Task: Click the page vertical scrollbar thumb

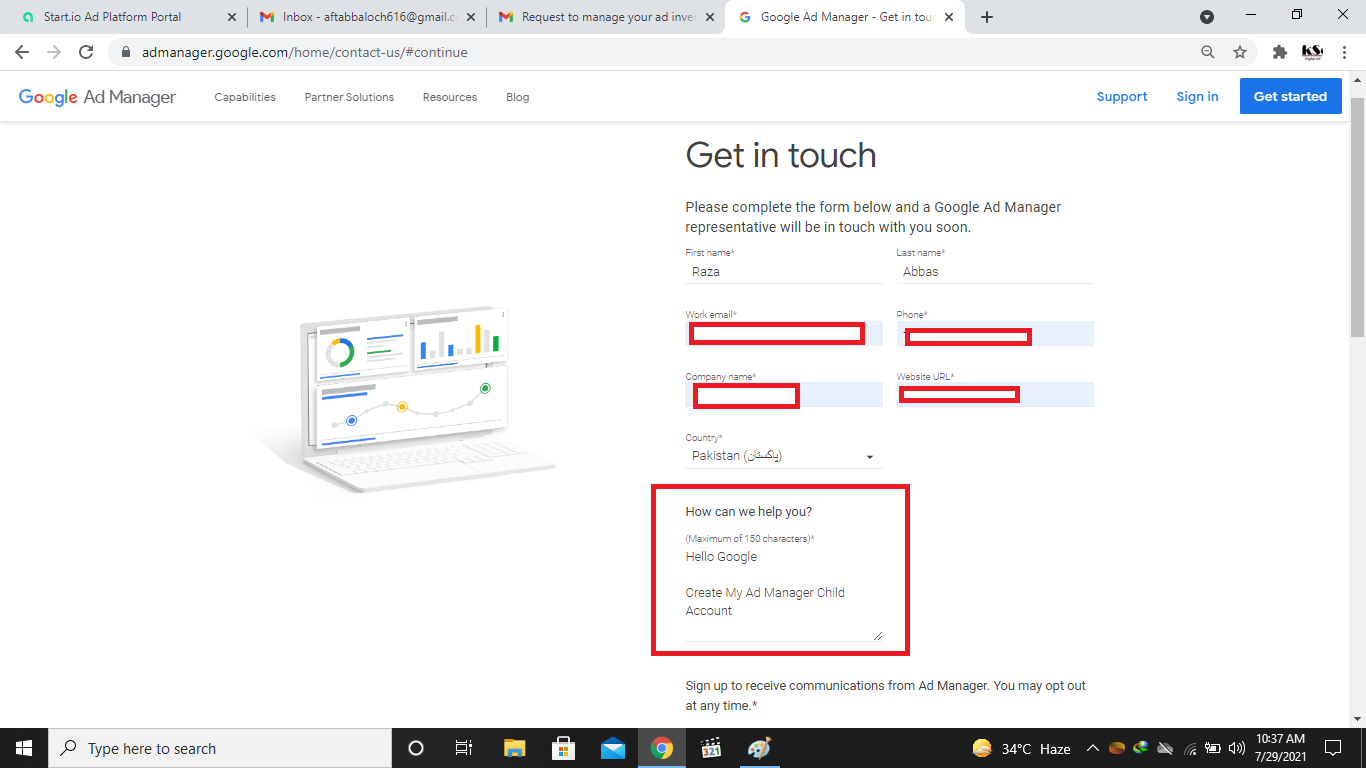Action: coord(1358,218)
